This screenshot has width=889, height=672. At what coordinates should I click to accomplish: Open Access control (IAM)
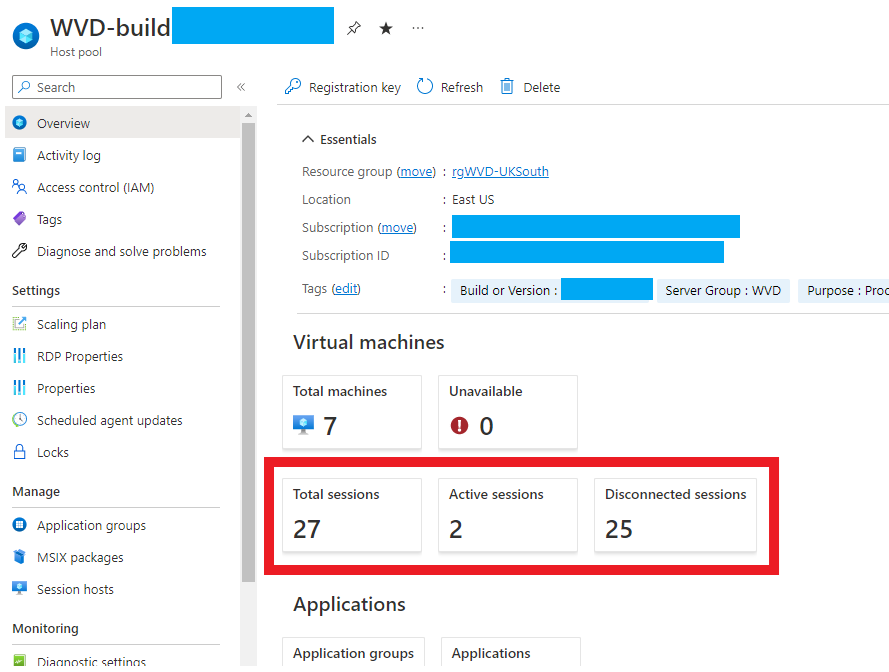coord(122,187)
